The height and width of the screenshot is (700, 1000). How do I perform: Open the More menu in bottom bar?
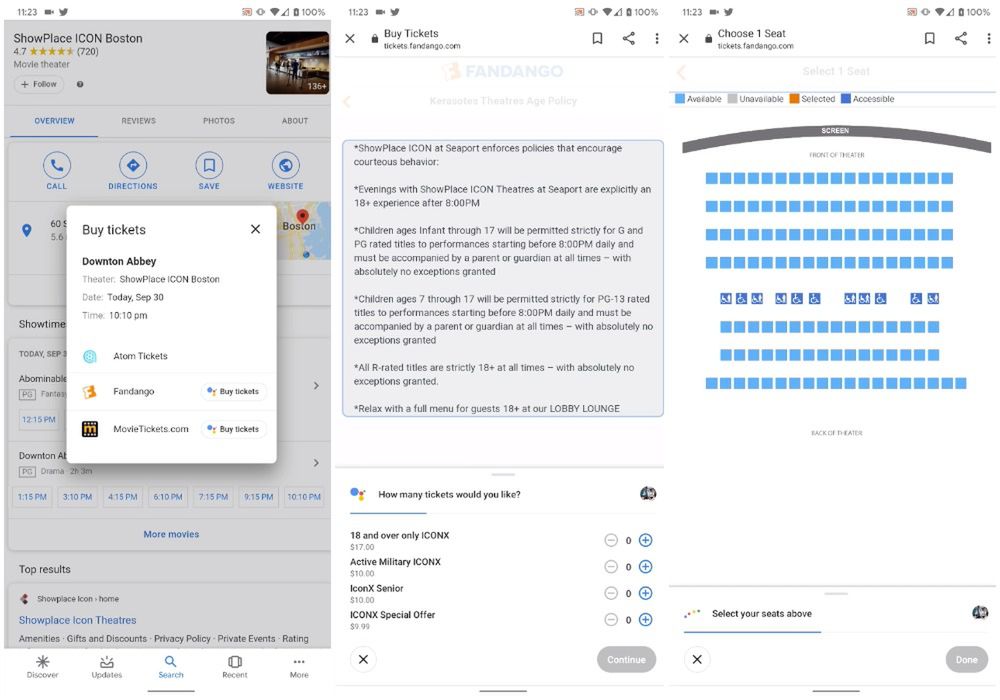tap(299, 667)
